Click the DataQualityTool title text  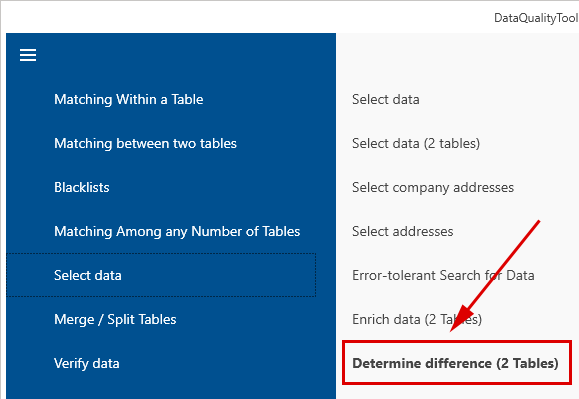tap(536, 18)
